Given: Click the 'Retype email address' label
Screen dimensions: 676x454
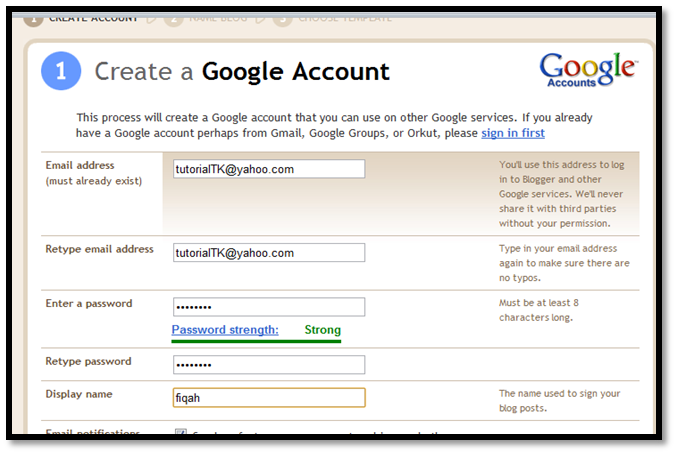Looking at the screenshot, I should click(x=100, y=249).
